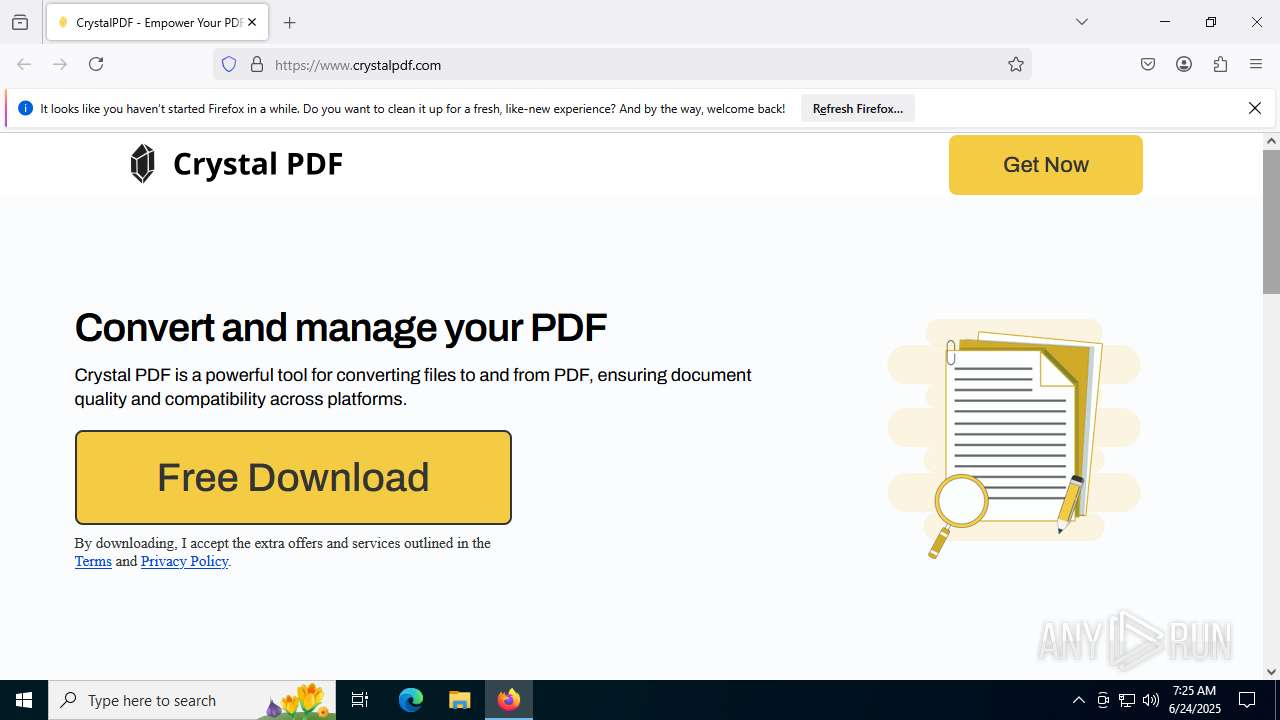Launch Microsoft Edge from taskbar
The width and height of the screenshot is (1280, 720).
click(x=411, y=700)
